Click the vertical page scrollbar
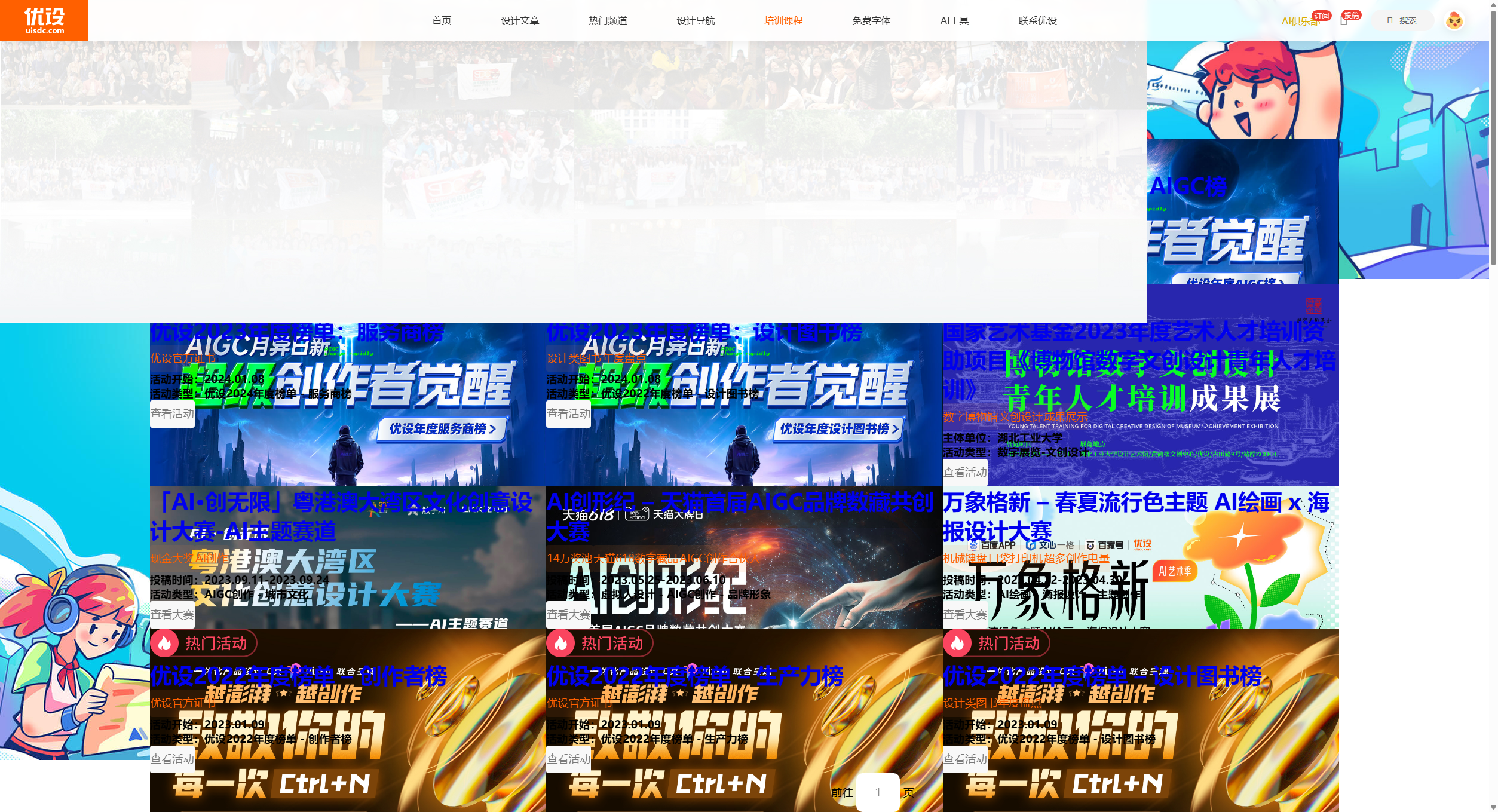1498x812 pixels. 1493,137
